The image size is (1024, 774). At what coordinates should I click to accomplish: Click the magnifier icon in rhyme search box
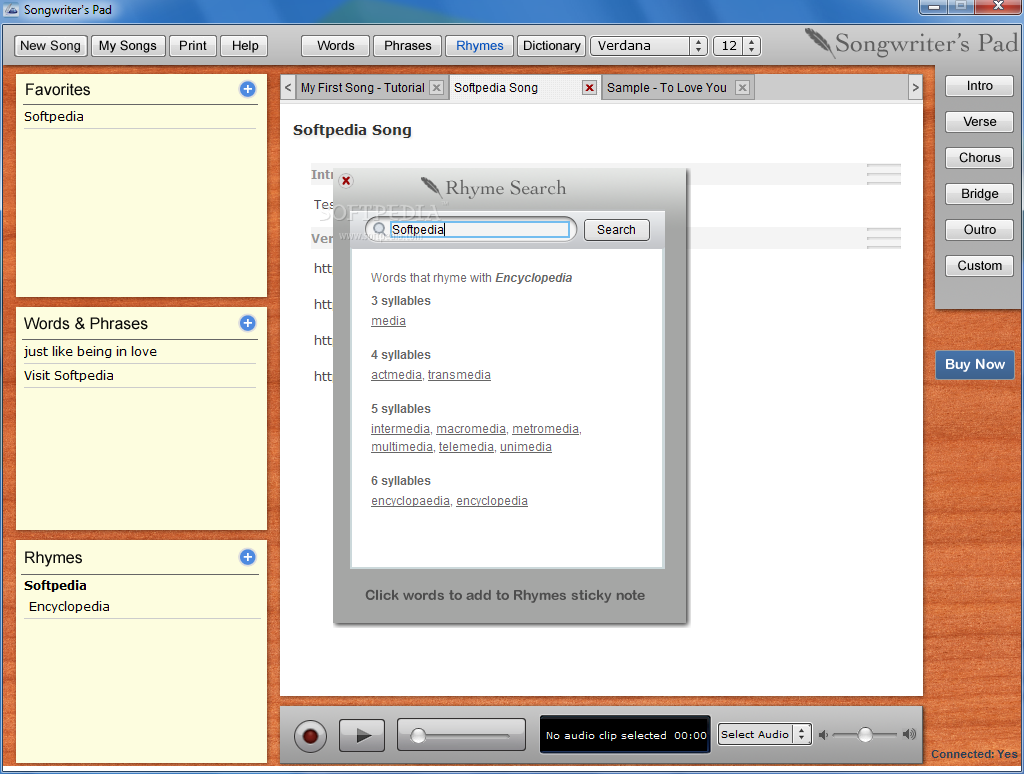[379, 229]
